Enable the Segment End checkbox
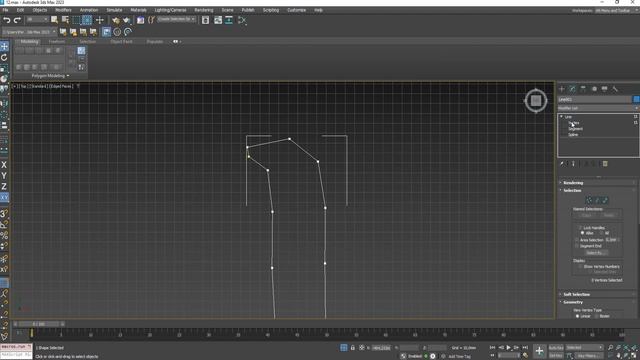This screenshot has width=640, height=360. (577, 246)
